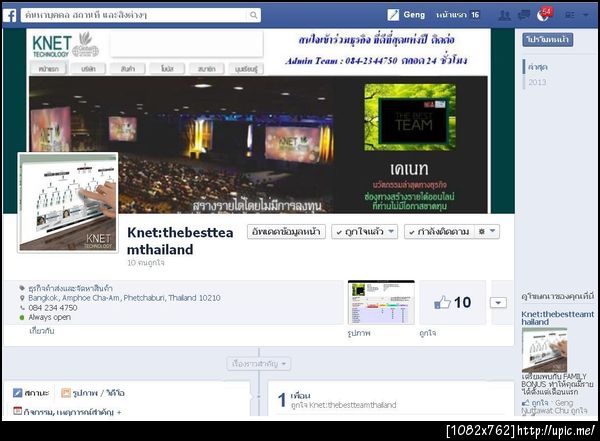Click the photo/video icon
Screen dimensions: 600x441
click(x=66, y=393)
